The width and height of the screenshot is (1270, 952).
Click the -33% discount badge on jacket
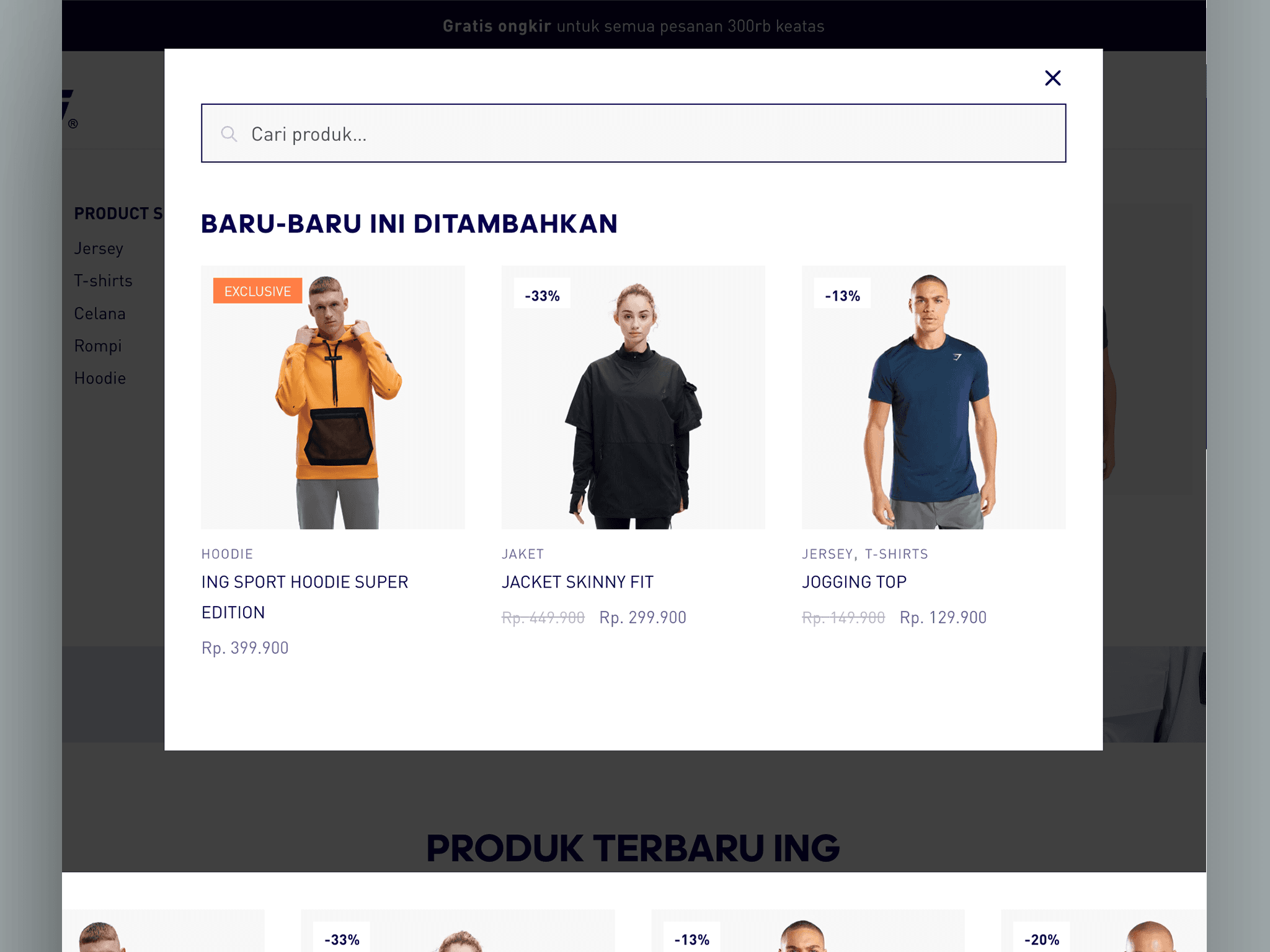(542, 296)
